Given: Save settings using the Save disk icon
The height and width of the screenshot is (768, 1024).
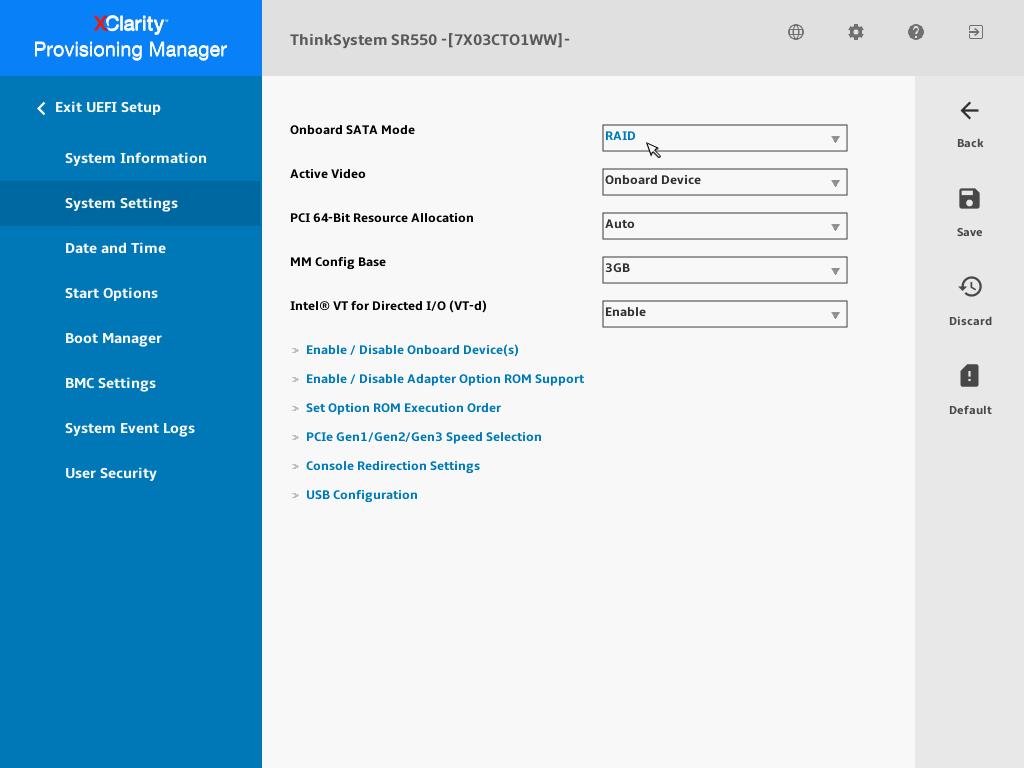Looking at the screenshot, I should pos(969,199).
